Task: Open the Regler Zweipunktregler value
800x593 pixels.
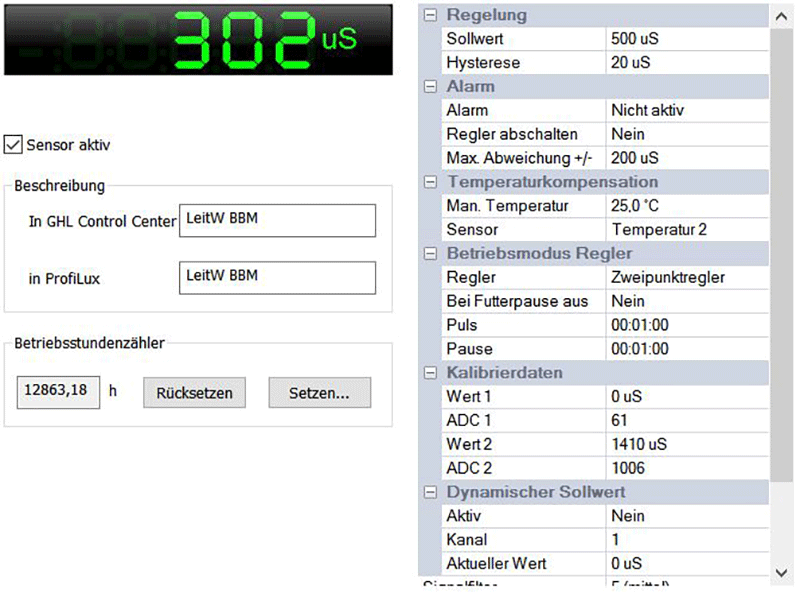Action: click(x=686, y=277)
